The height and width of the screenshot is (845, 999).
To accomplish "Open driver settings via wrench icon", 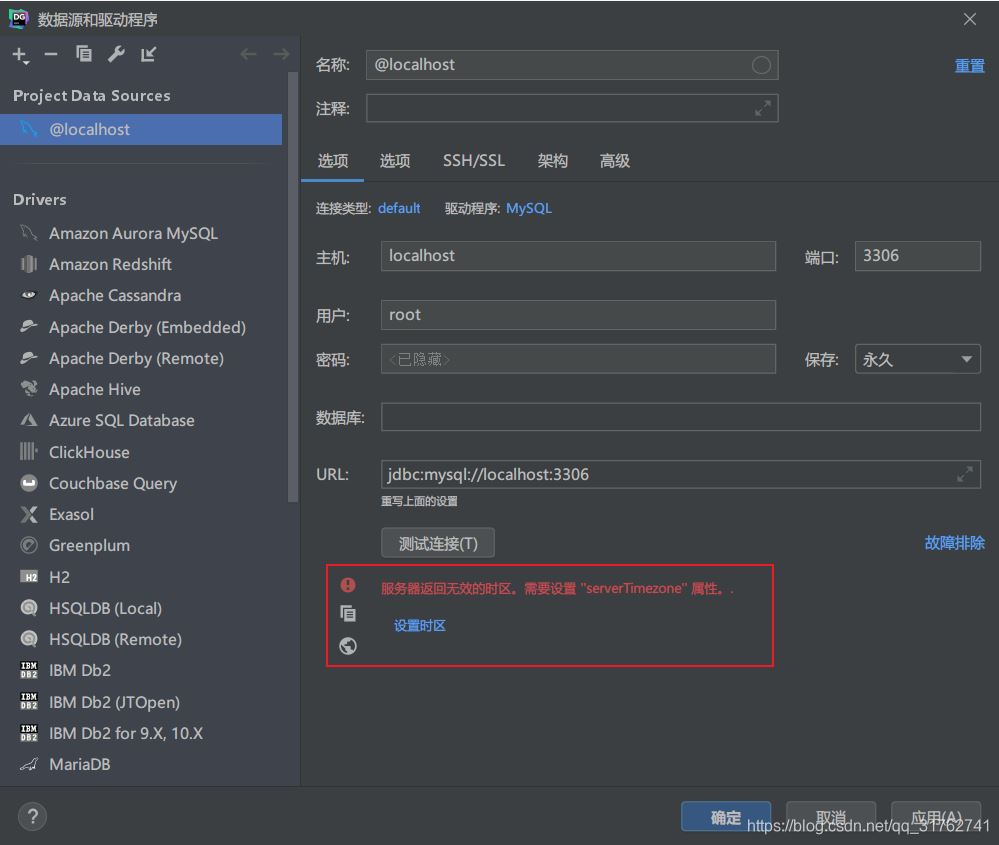I will (116, 55).
